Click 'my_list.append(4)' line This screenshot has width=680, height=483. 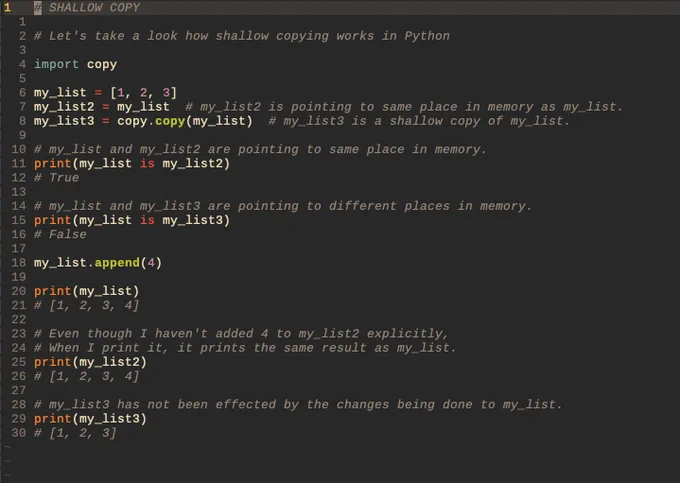tap(98, 263)
